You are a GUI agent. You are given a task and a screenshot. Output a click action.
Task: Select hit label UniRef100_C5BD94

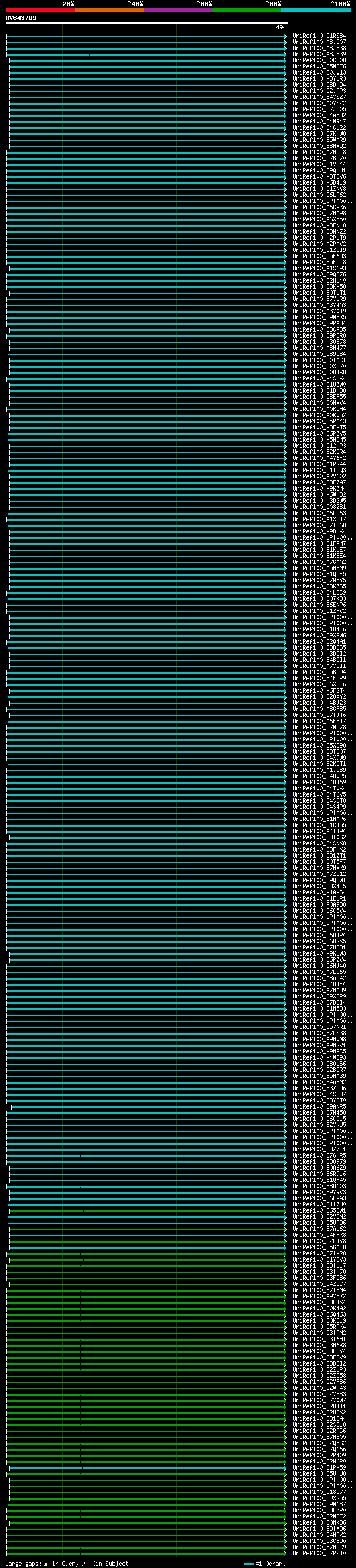tap(319, 672)
